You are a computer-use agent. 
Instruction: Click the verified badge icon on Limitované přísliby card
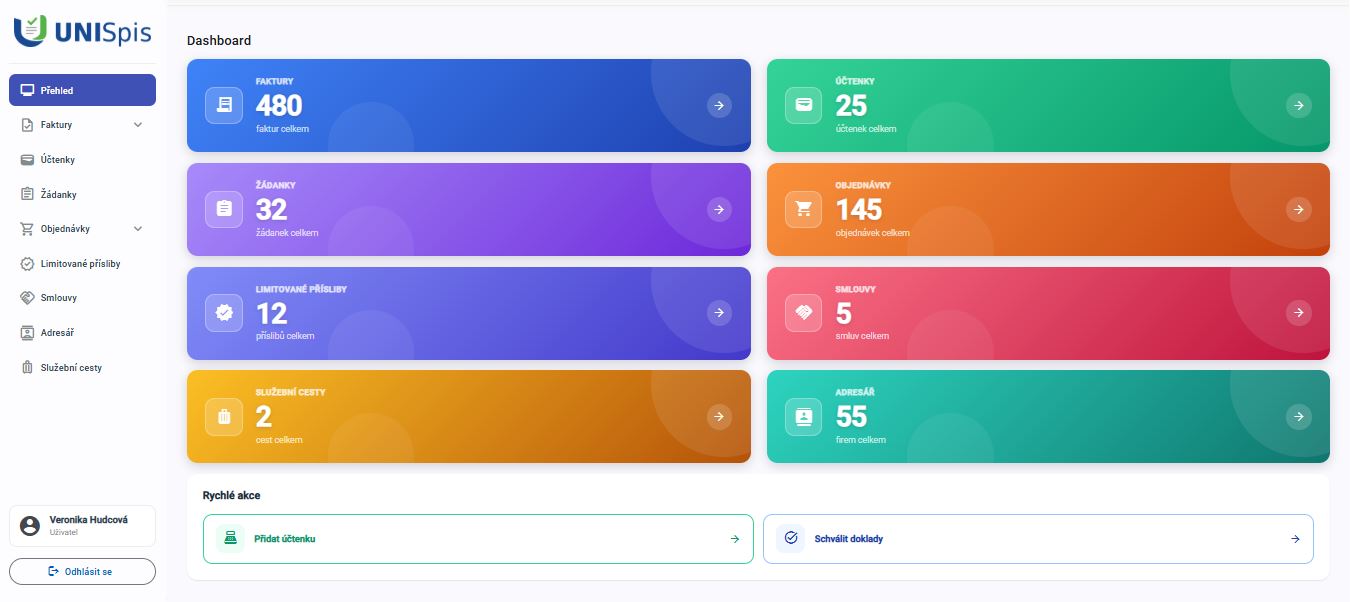click(224, 313)
